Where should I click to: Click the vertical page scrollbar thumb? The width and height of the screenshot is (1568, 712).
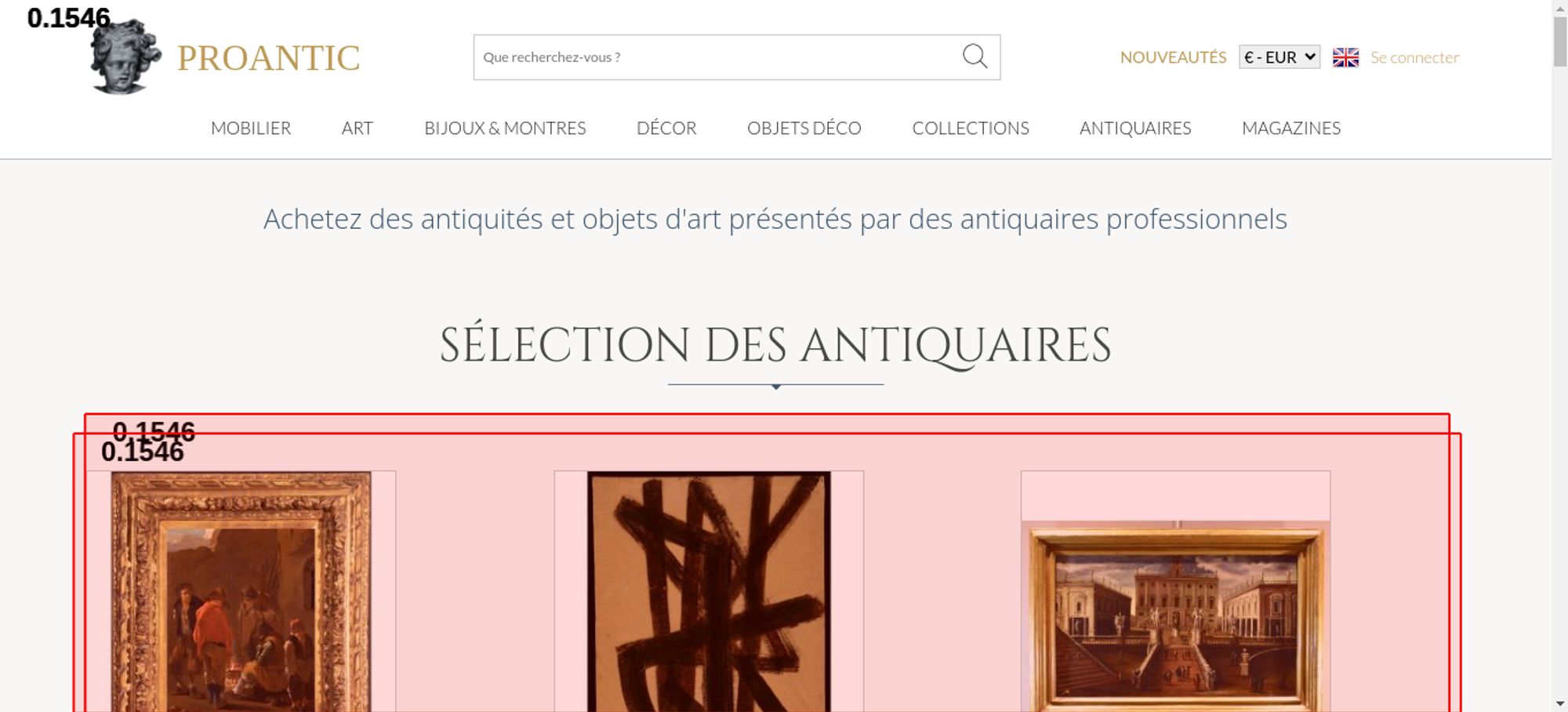(x=1560, y=42)
